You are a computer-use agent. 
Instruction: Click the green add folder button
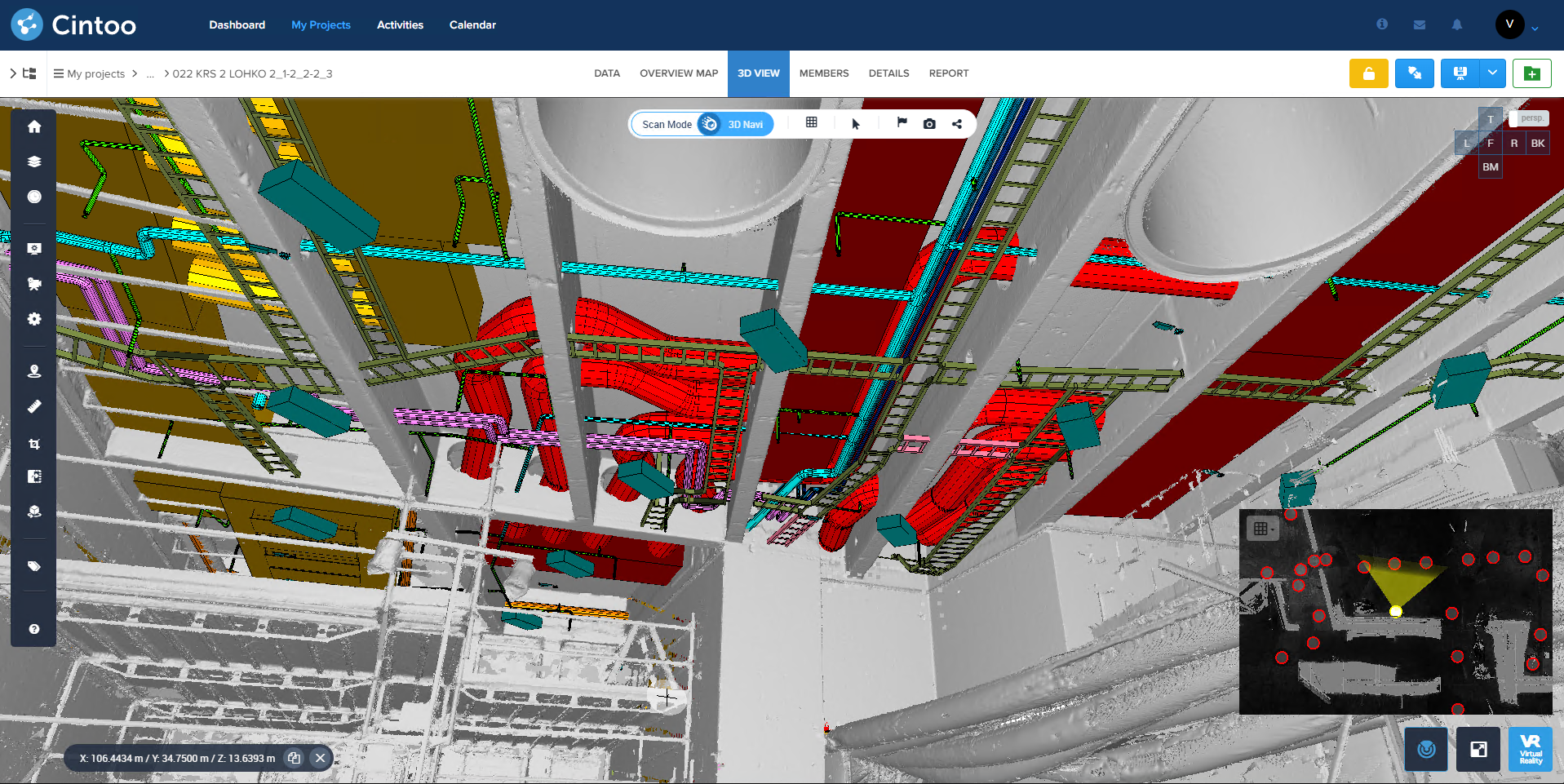pos(1532,73)
